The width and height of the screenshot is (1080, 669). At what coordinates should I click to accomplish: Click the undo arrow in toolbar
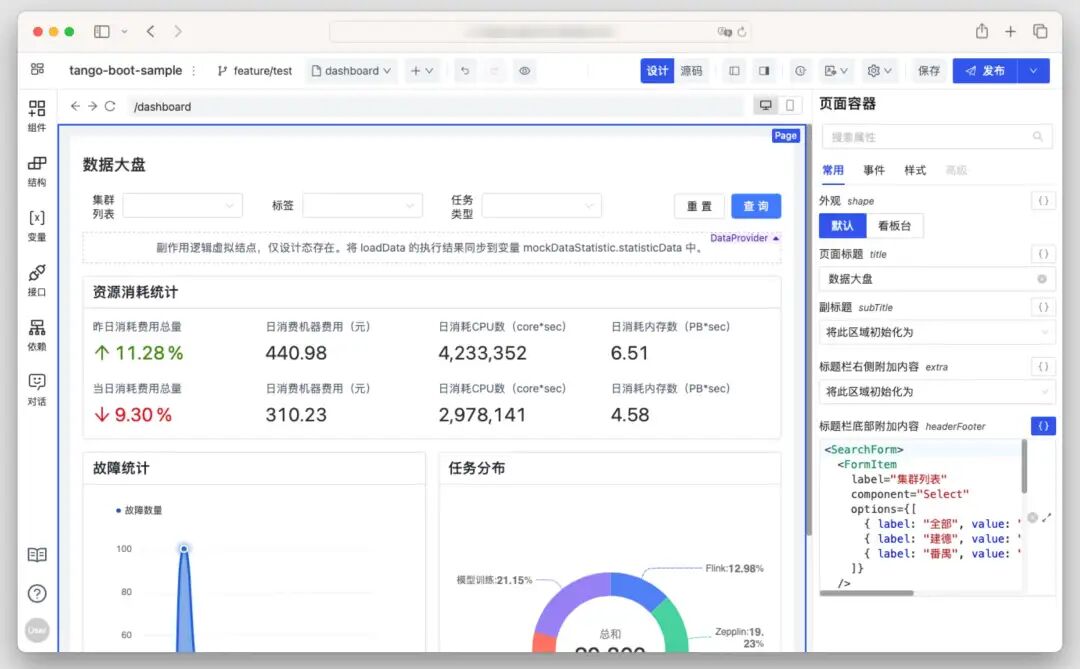coord(464,71)
